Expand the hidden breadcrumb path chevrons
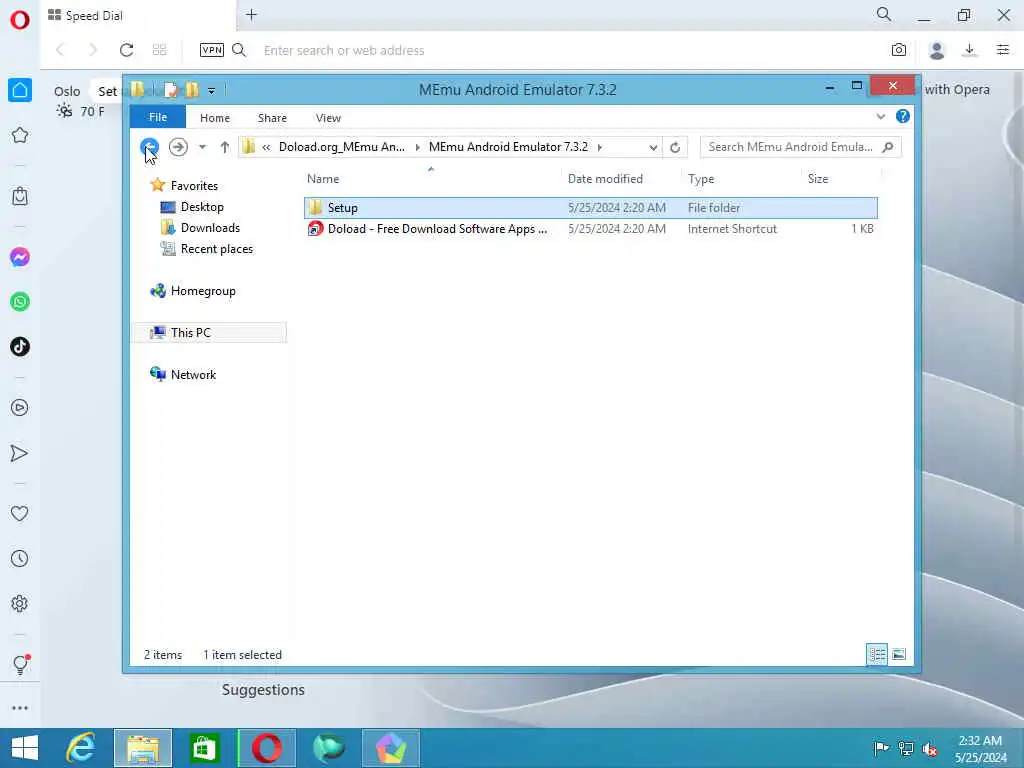The image size is (1024, 768). click(266, 148)
